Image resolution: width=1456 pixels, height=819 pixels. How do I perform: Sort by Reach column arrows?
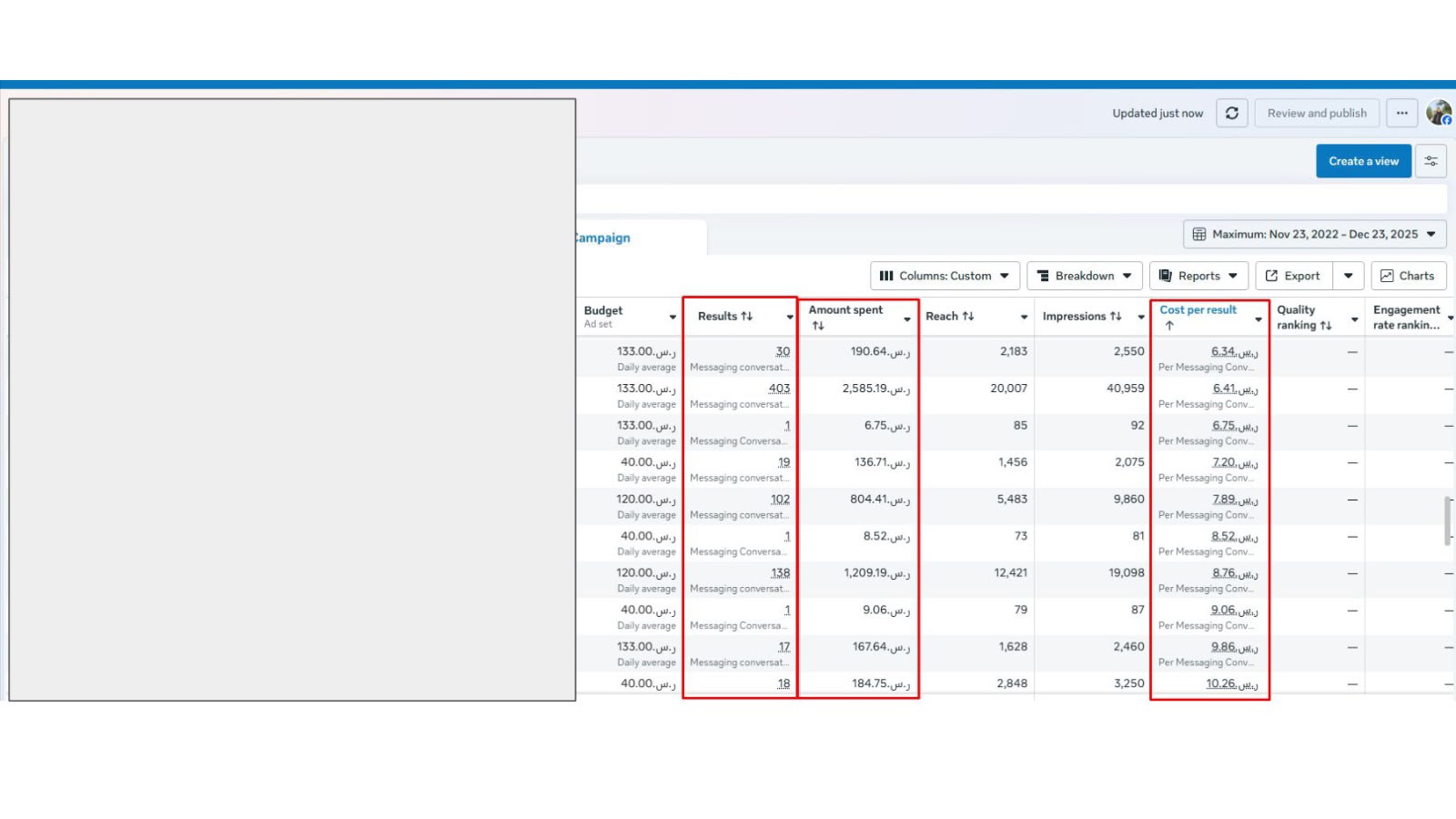pyautogui.click(x=968, y=316)
